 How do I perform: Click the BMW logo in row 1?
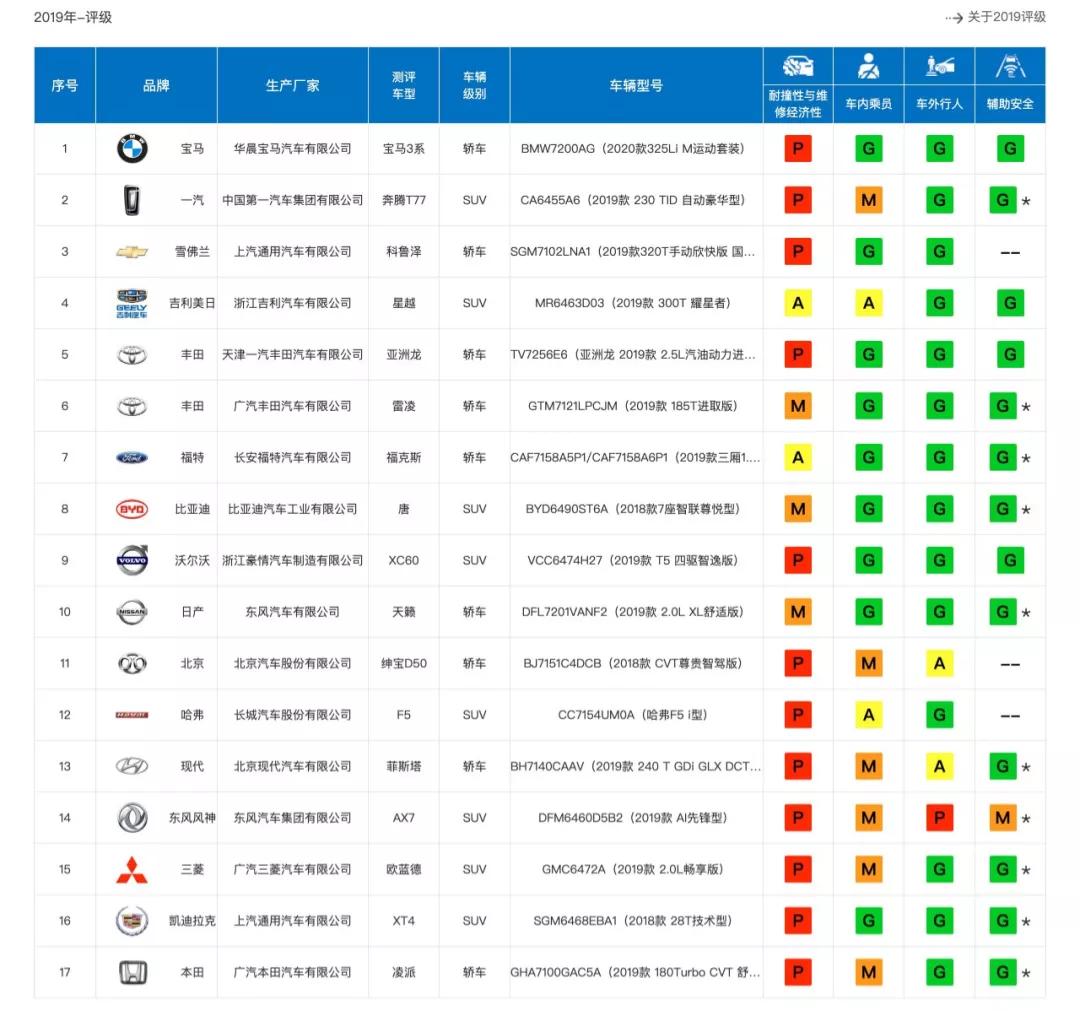[x=132, y=149]
